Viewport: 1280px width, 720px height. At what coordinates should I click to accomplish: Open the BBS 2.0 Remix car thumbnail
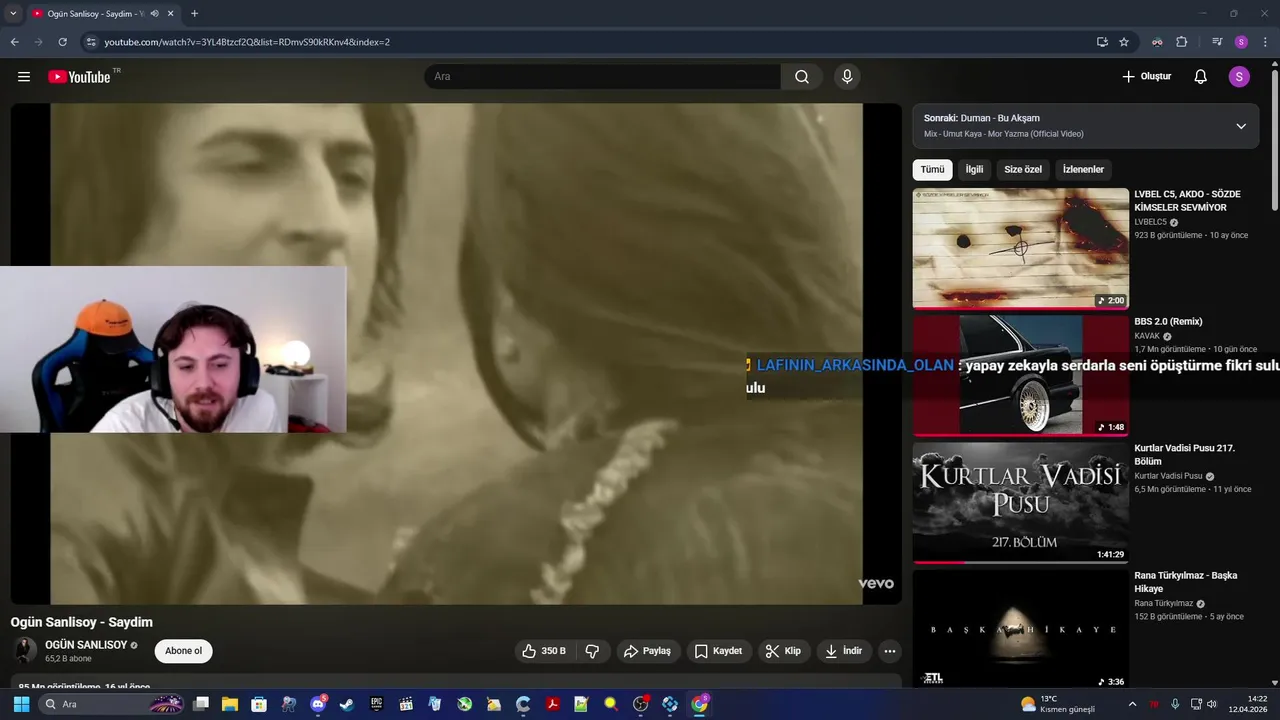tap(1020, 376)
